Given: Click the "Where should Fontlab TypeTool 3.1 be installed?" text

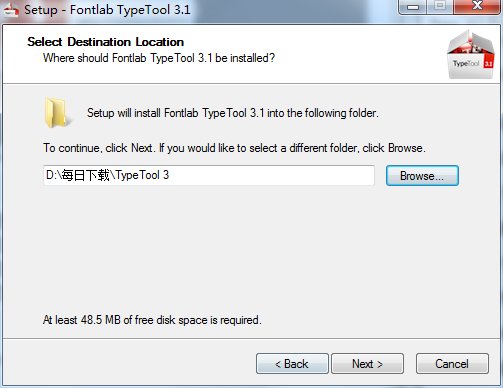Looking at the screenshot, I should [x=159, y=58].
